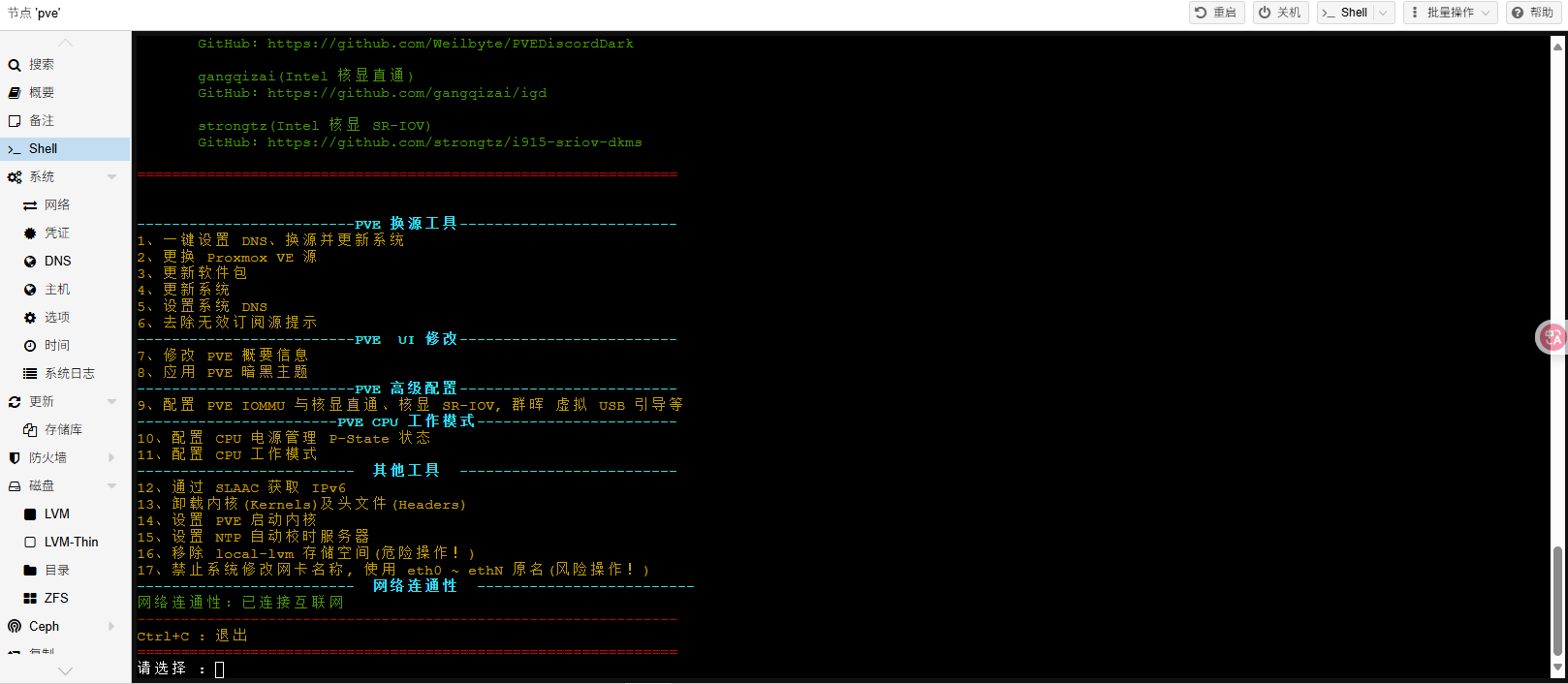The height and width of the screenshot is (684, 1568).
Task: Click the PVEDiscordDark GitHub URL
Action: (x=451, y=44)
